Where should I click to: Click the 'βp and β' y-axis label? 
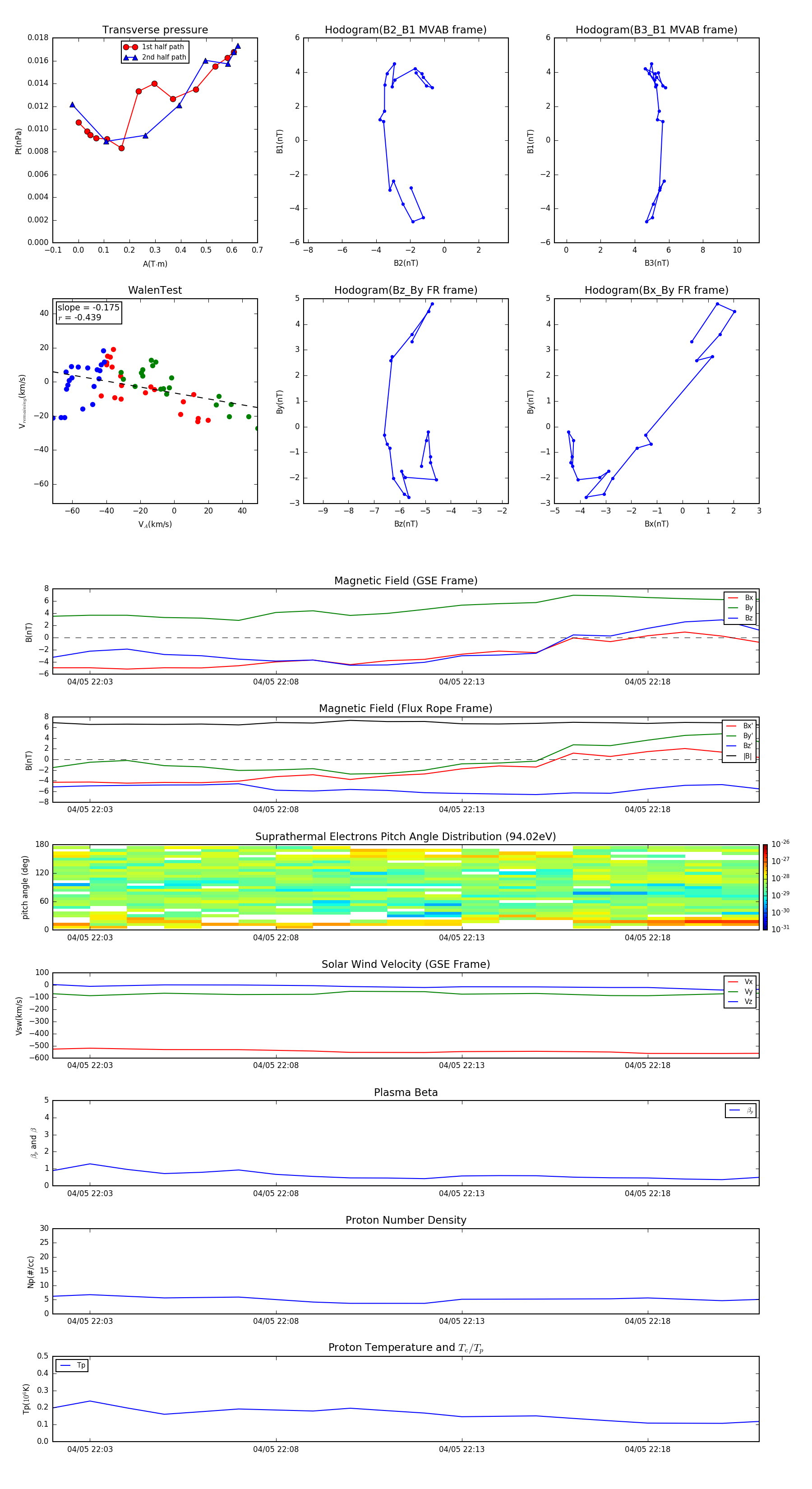[x=33, y=1143]
